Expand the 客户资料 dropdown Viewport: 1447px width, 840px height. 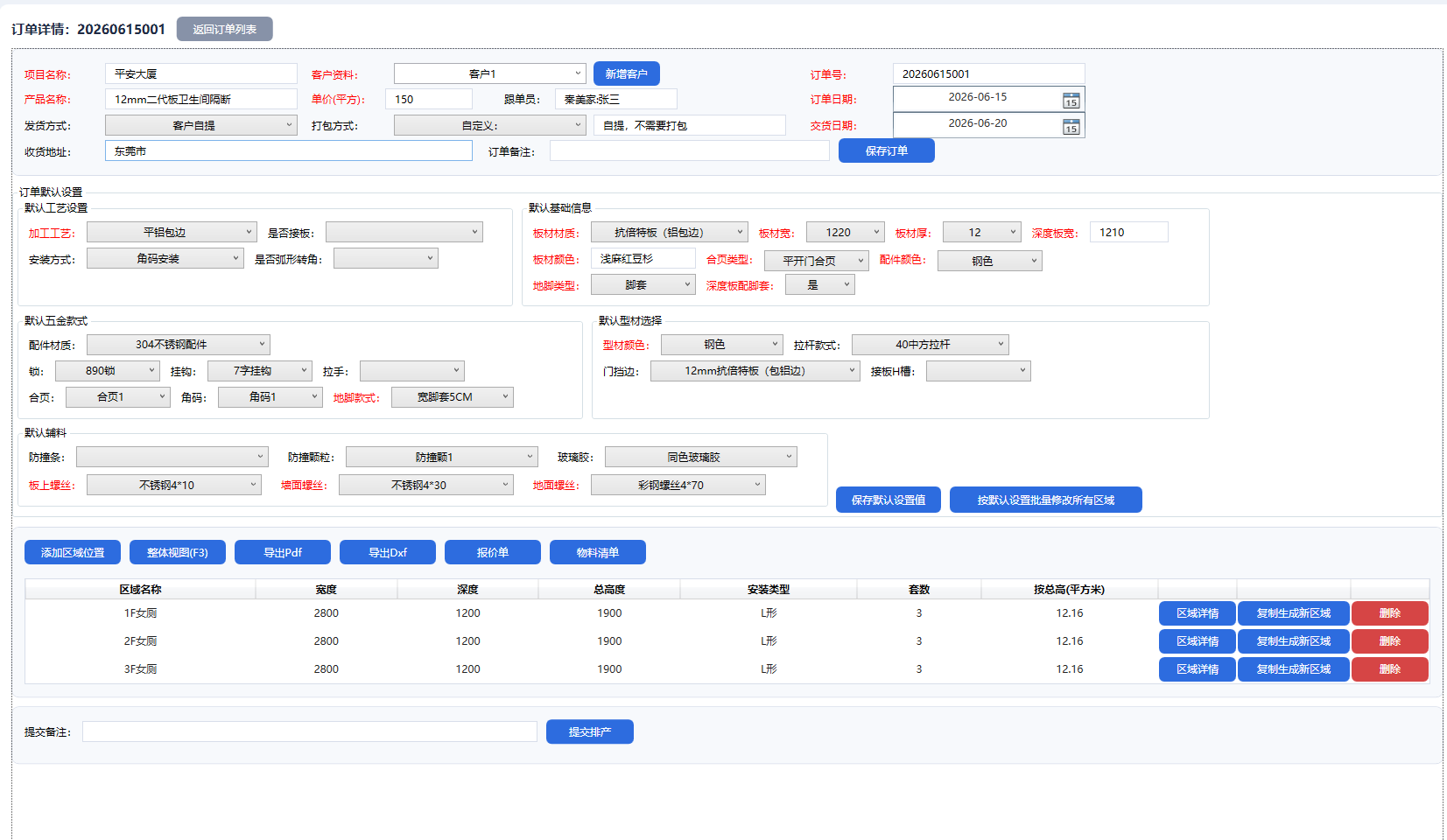(x=490, y=73)
